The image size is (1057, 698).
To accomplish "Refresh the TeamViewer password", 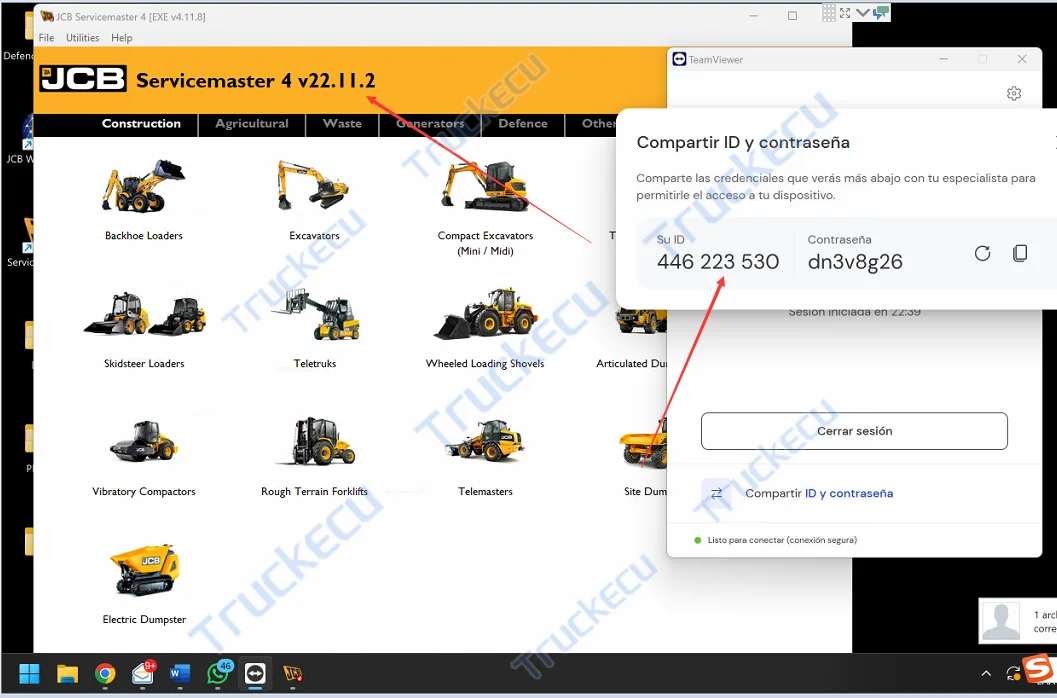I will coord(982,254).
